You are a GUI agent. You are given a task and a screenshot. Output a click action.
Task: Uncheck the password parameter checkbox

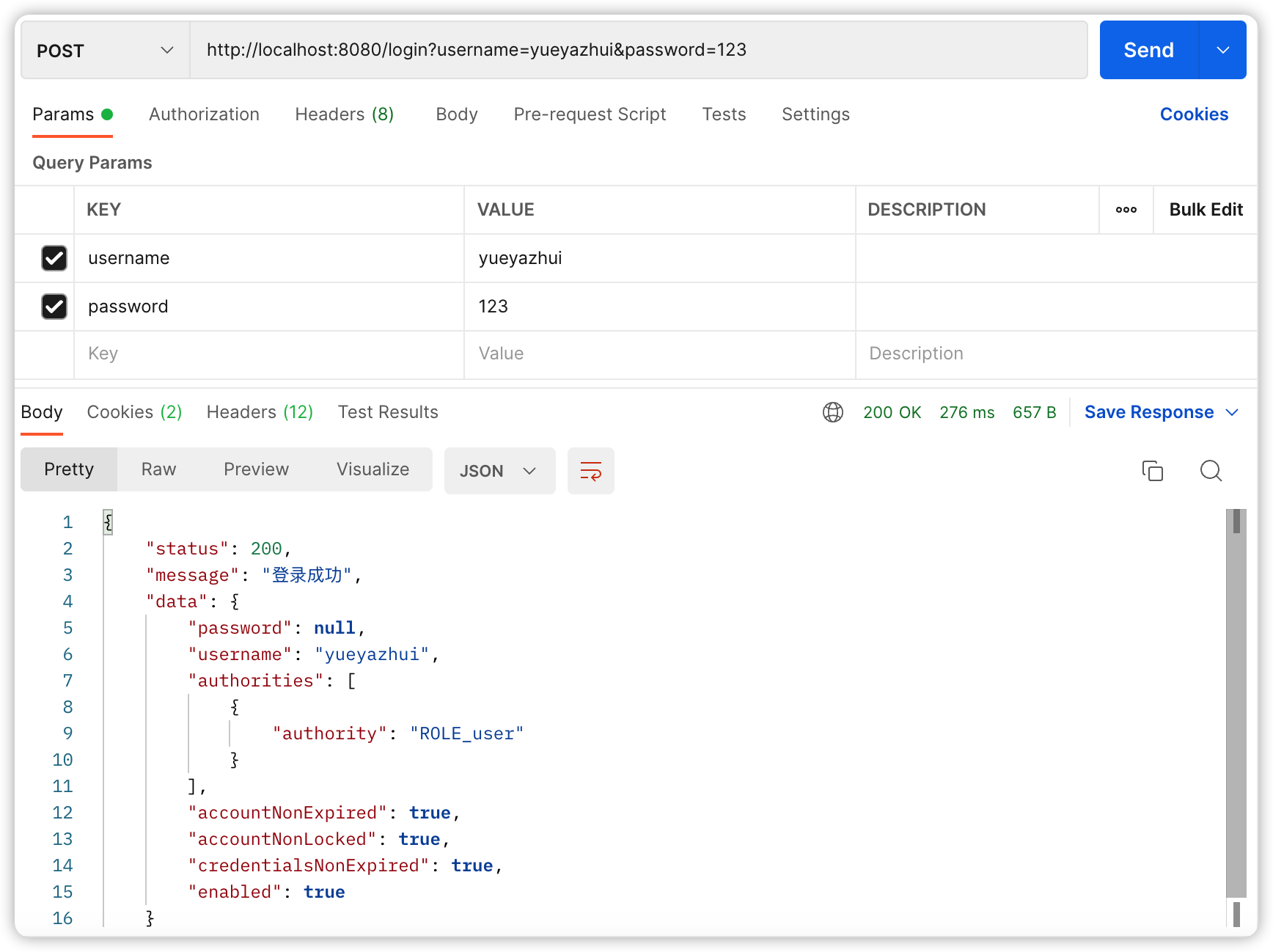(x=54, y=307)
